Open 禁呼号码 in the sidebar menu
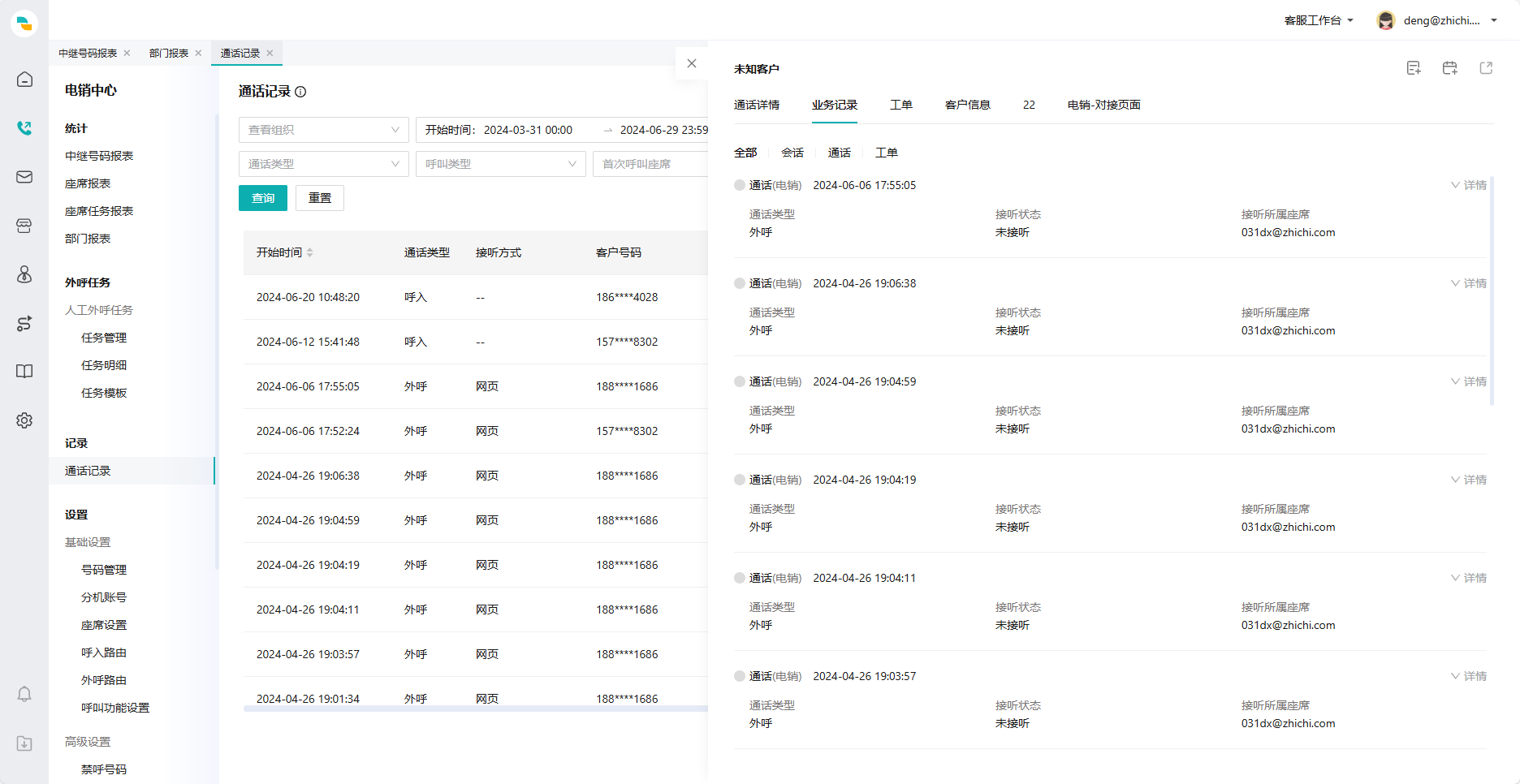The height and width of the screenshot is (784, 1520). [x=104, y=769]
